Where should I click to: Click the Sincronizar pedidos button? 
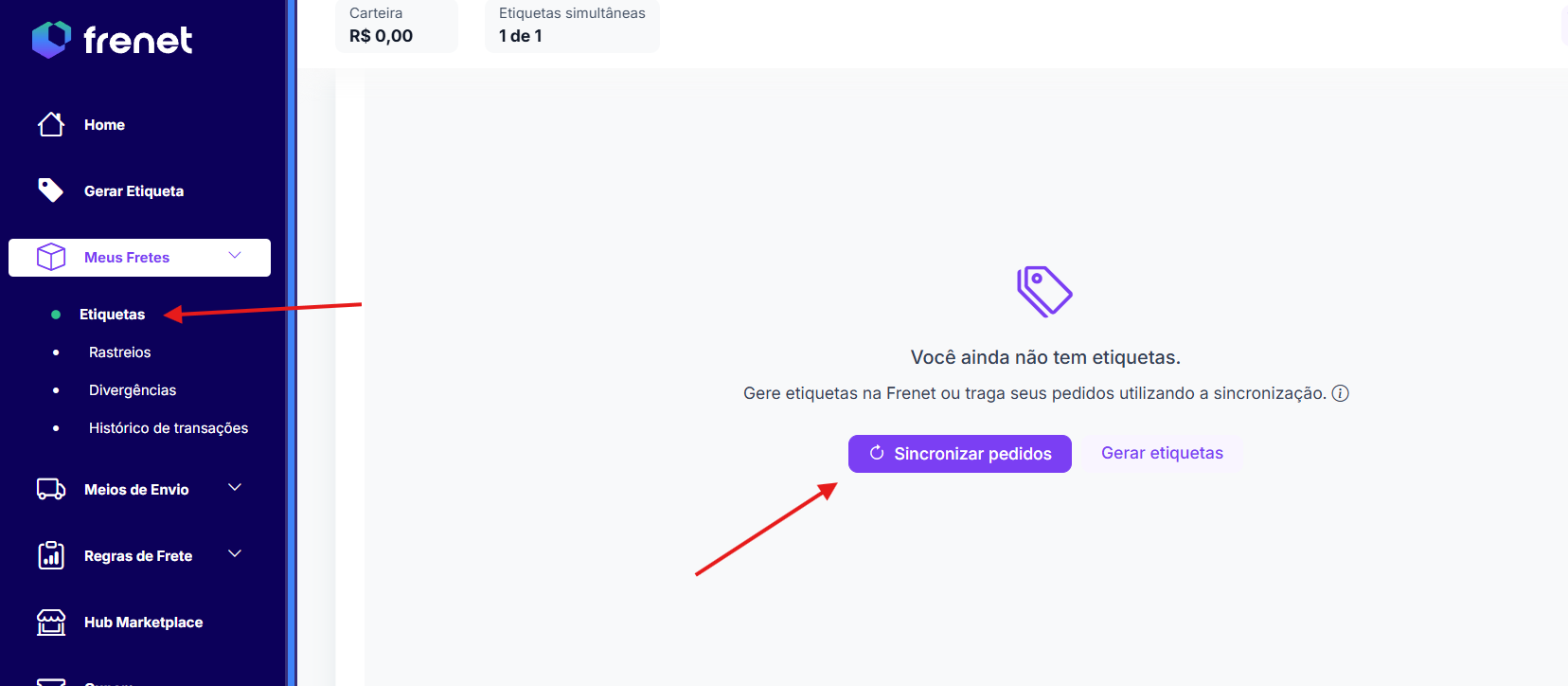960,454
